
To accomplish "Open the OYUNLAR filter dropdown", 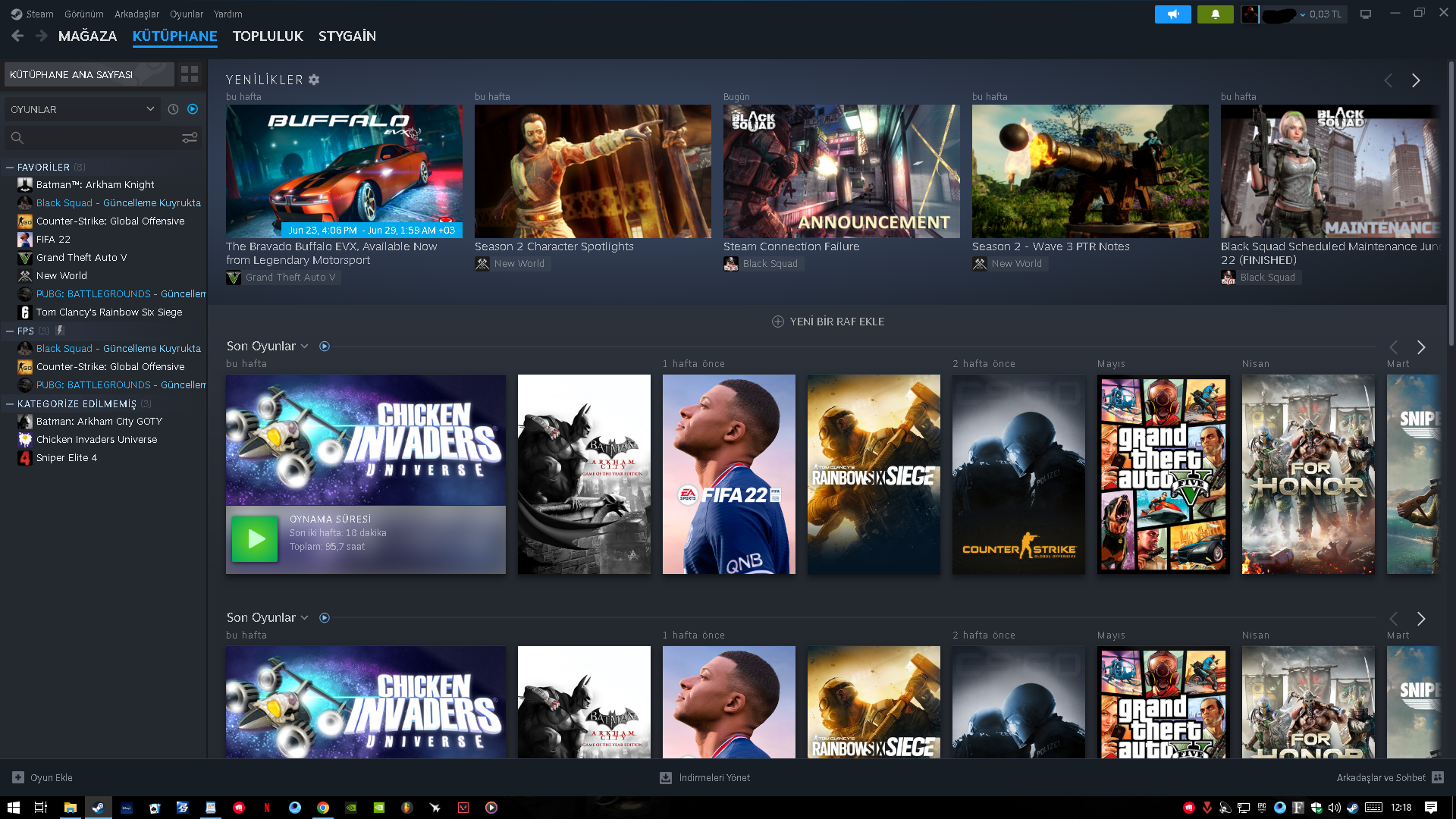I will pyautogui.click(x=82, y=109).
